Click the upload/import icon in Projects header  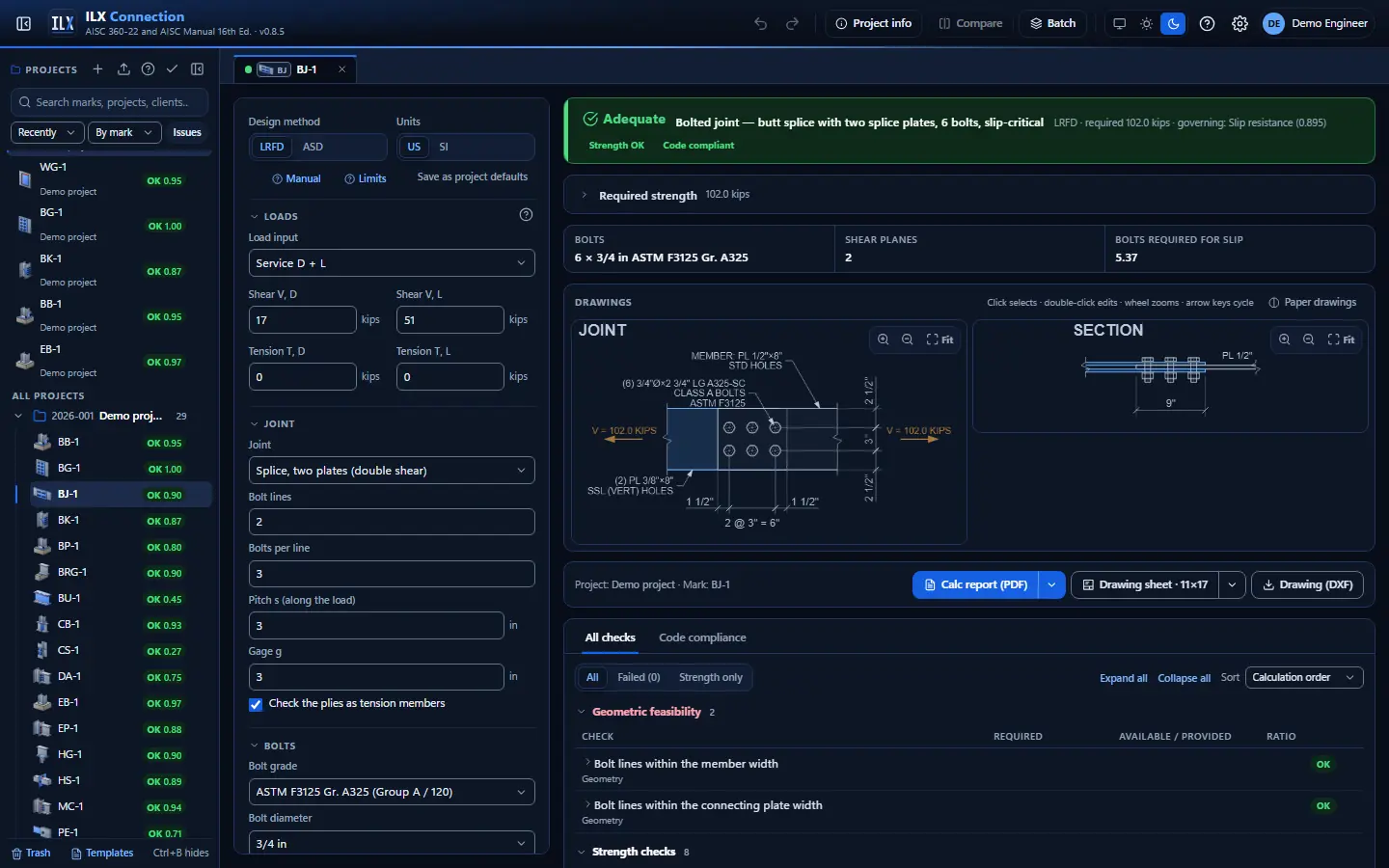coord(123,69)
